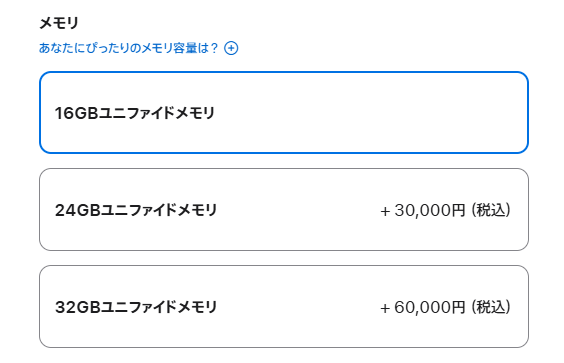This screenshot has height=363, width=564.
Task: Pick the 32GBユニファイドメモリ option
Action: (x=284, y=307)
